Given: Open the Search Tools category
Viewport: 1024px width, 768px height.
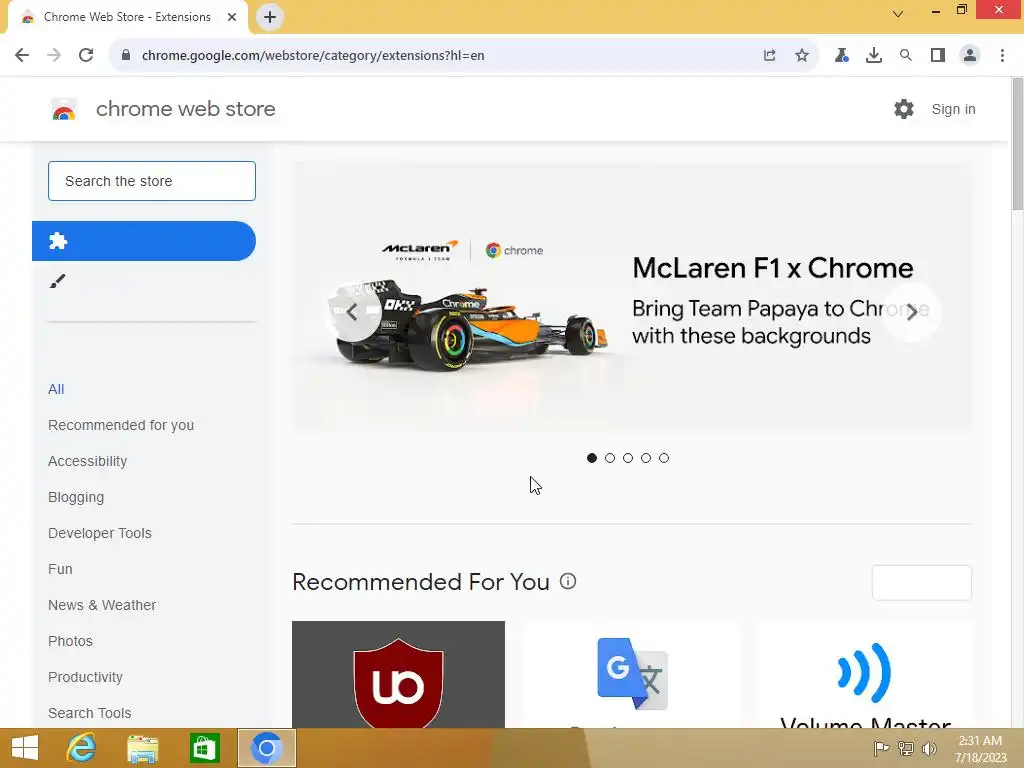Looking at the screenshot, I should click(x=89, y=712).
